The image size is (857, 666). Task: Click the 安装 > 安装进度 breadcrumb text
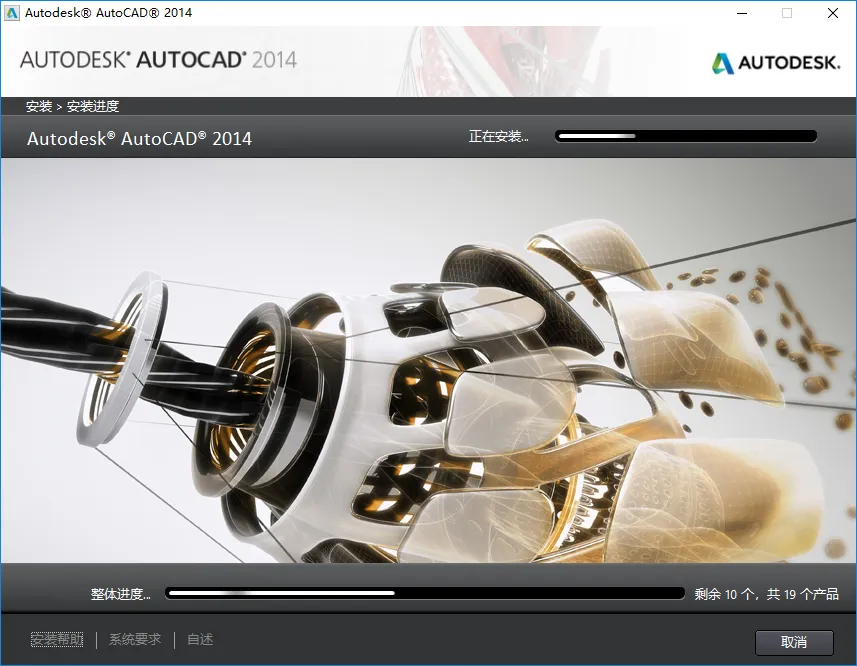[x=72, y=106]
